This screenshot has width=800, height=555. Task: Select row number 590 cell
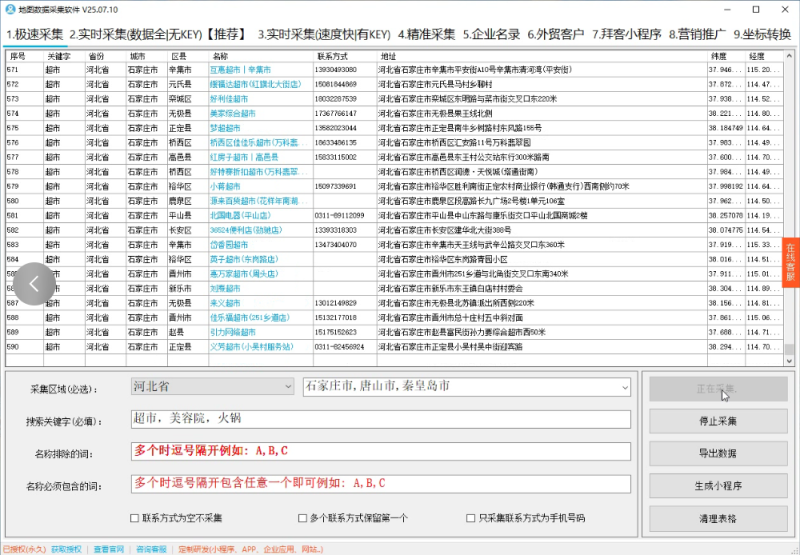click(x=24, y=347)
